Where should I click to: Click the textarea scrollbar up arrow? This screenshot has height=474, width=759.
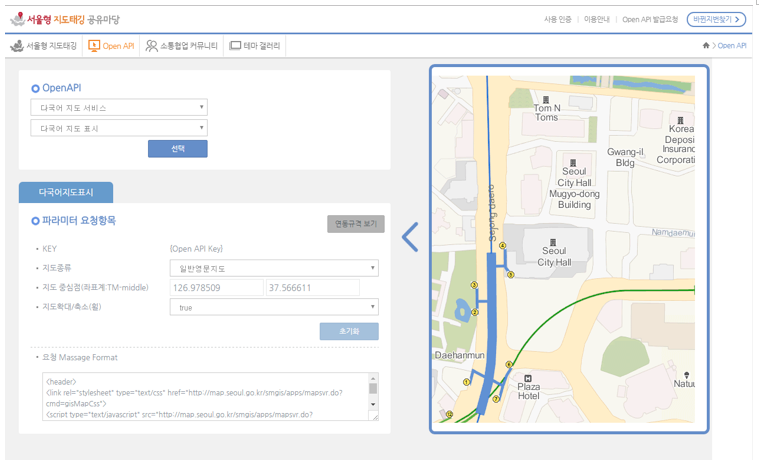click(x=373, y=379)
